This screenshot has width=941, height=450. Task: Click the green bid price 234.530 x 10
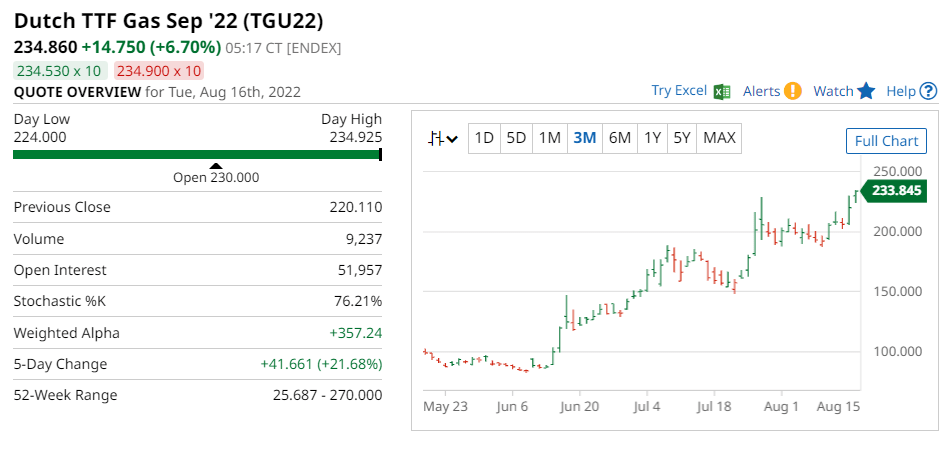tap(59, 70)
